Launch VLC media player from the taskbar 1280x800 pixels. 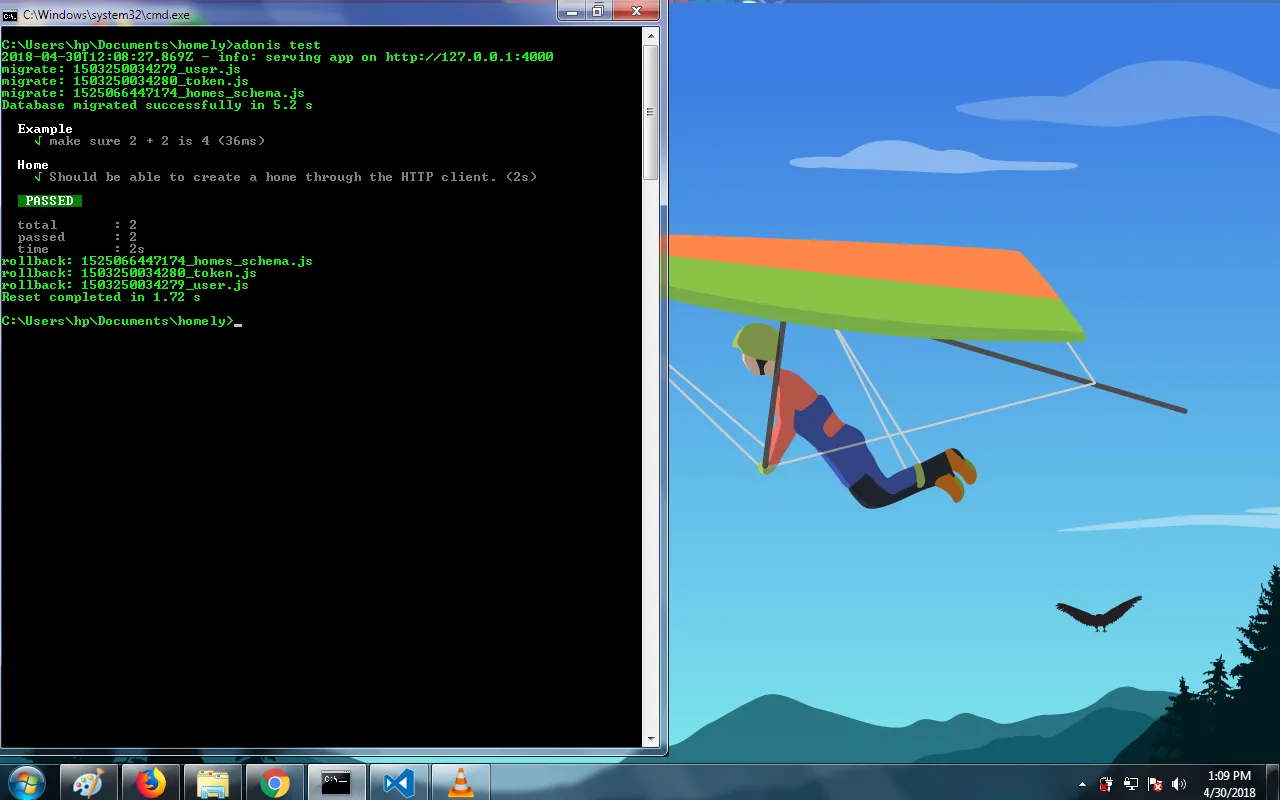tap(461, 783)
